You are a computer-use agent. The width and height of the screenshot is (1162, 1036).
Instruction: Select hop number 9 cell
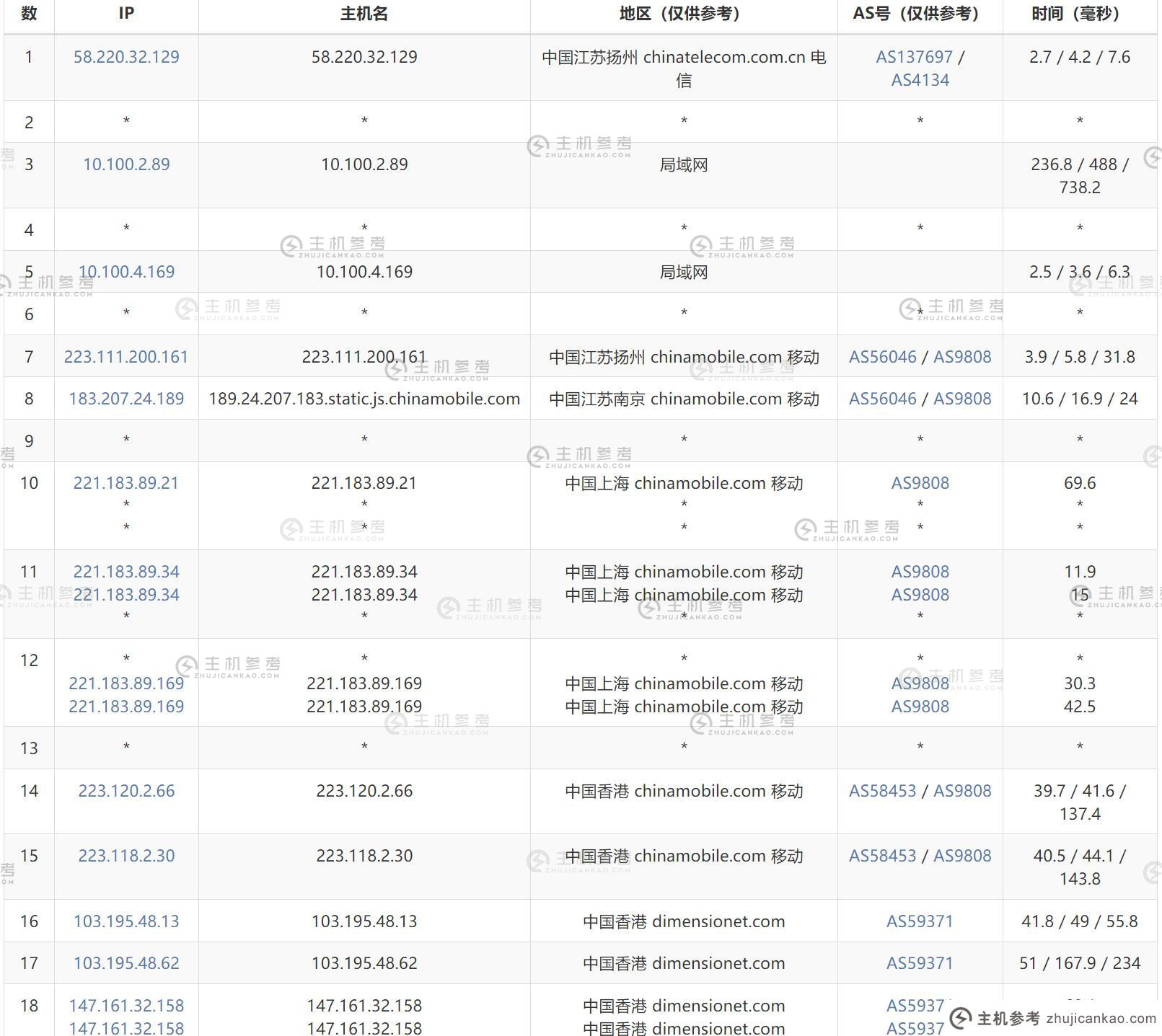point(29,441)
